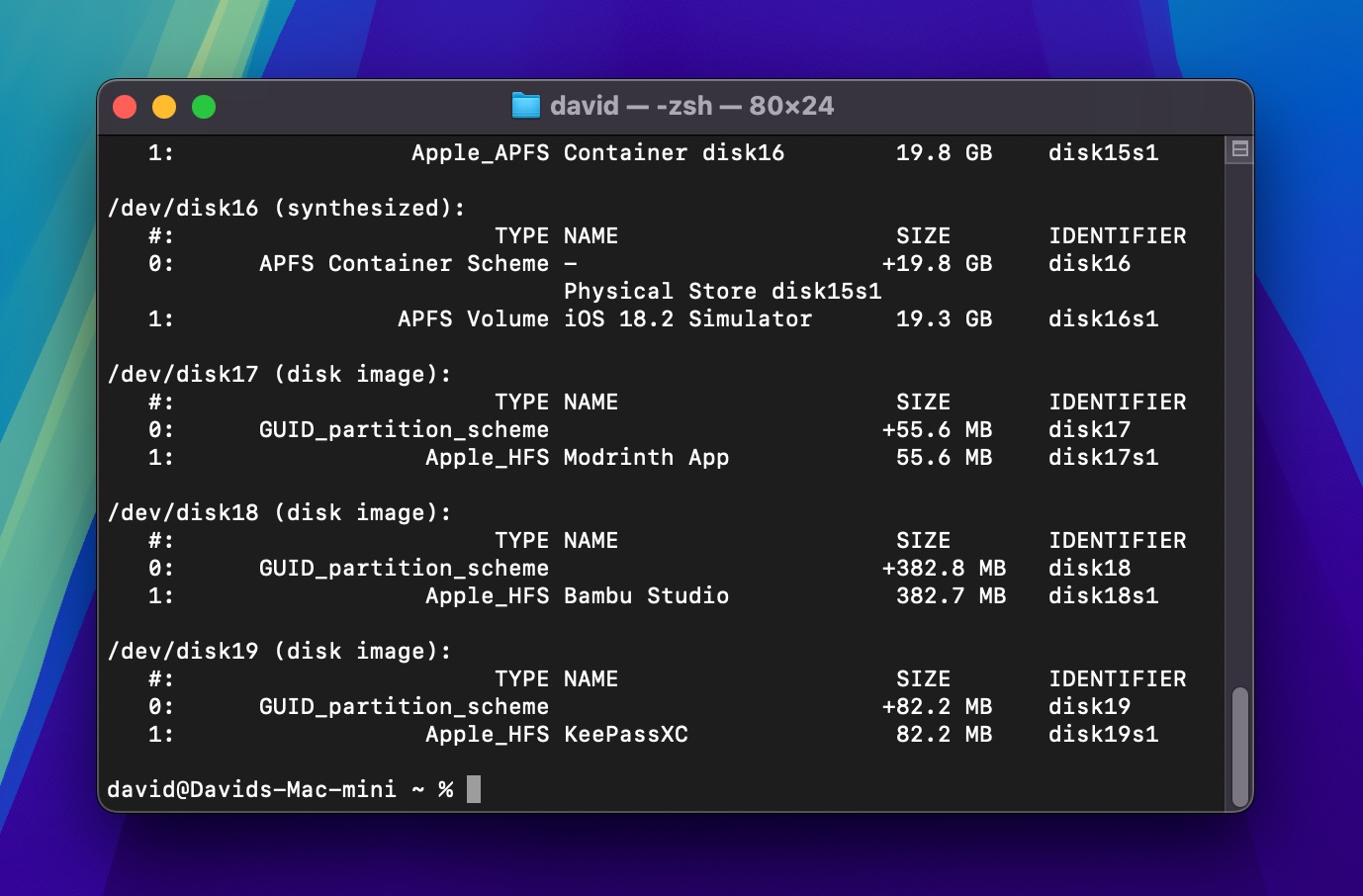Close the Terminal window with the red button
Screen dimensions: 1363x896
pyautogui.click(x=125, y=107)
